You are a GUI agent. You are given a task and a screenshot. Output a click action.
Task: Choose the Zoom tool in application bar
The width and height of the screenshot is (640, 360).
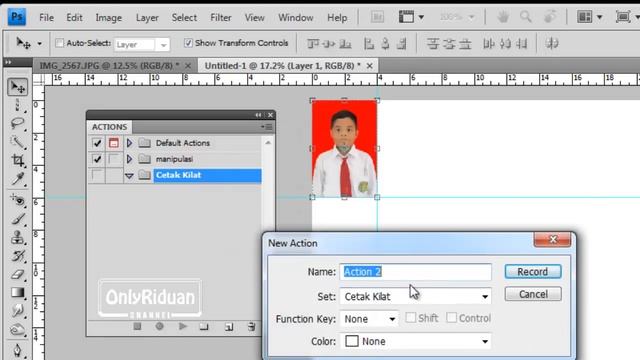pos(526,17)
